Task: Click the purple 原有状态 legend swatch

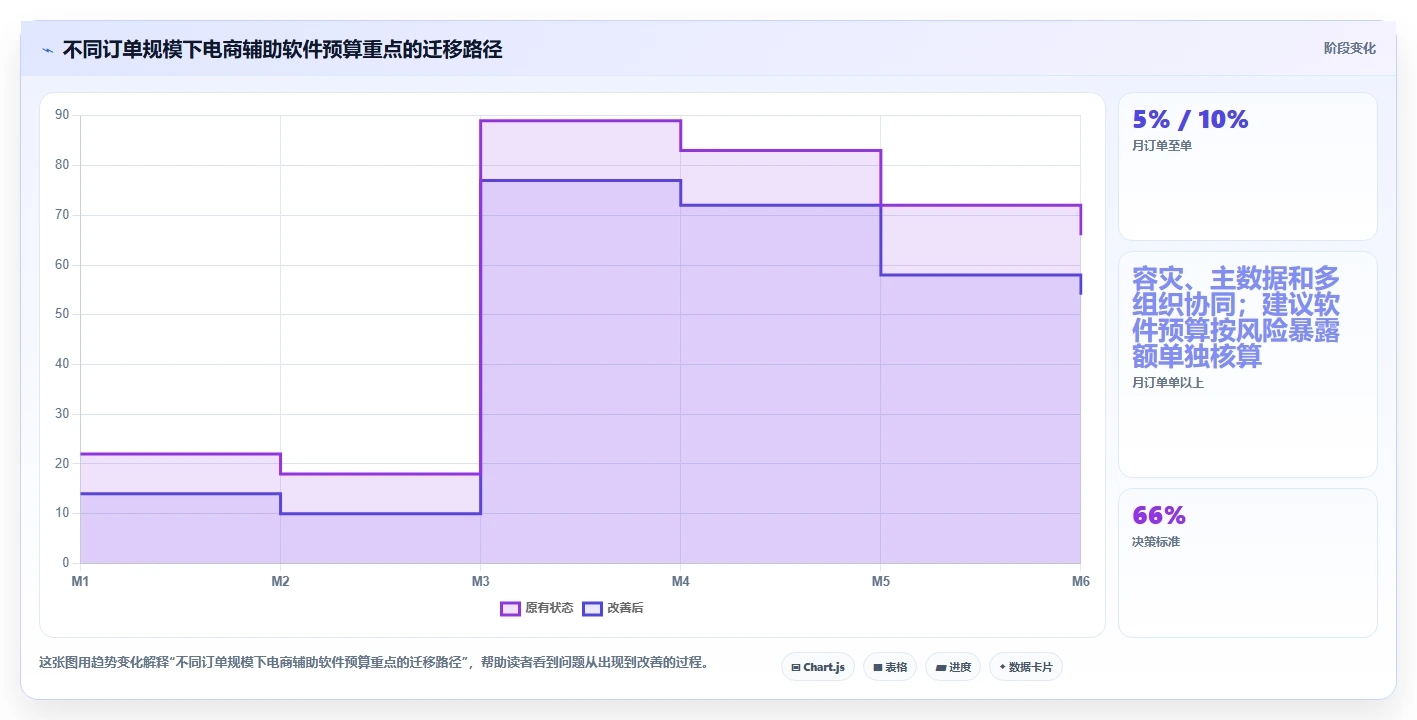Action: tap(510, 608)
